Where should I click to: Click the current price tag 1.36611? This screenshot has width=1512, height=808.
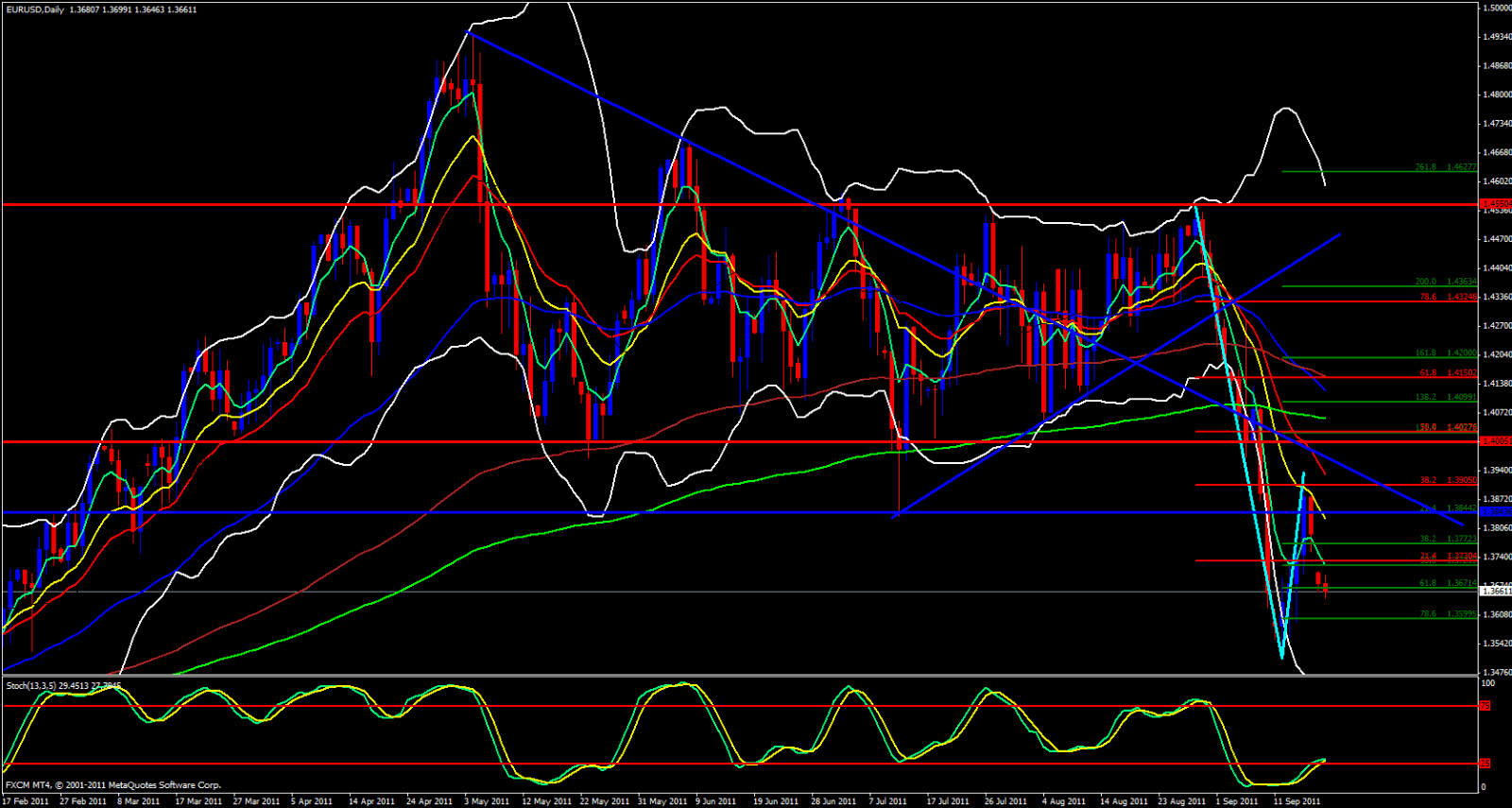pos(1496,592)
